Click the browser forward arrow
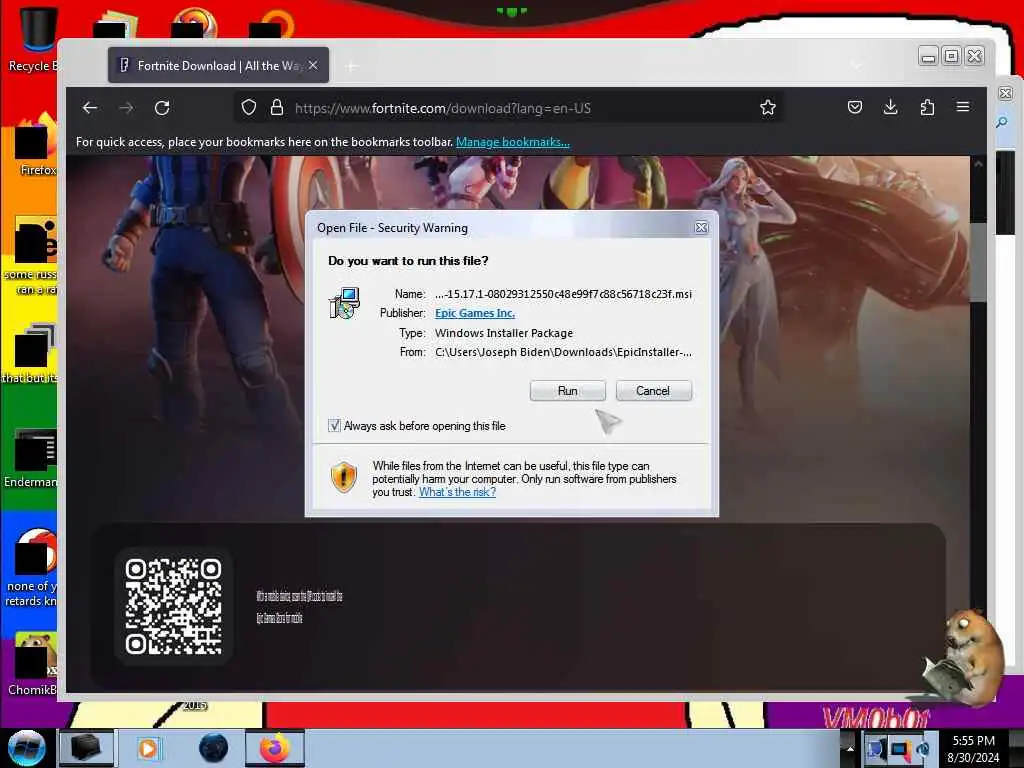 click(x=126, y=108)
